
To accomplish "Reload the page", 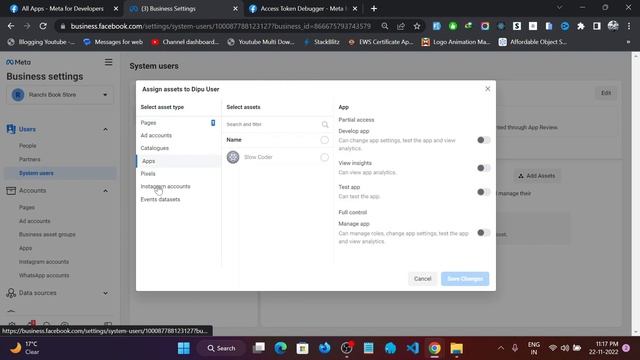I will (x=43, y=26).
